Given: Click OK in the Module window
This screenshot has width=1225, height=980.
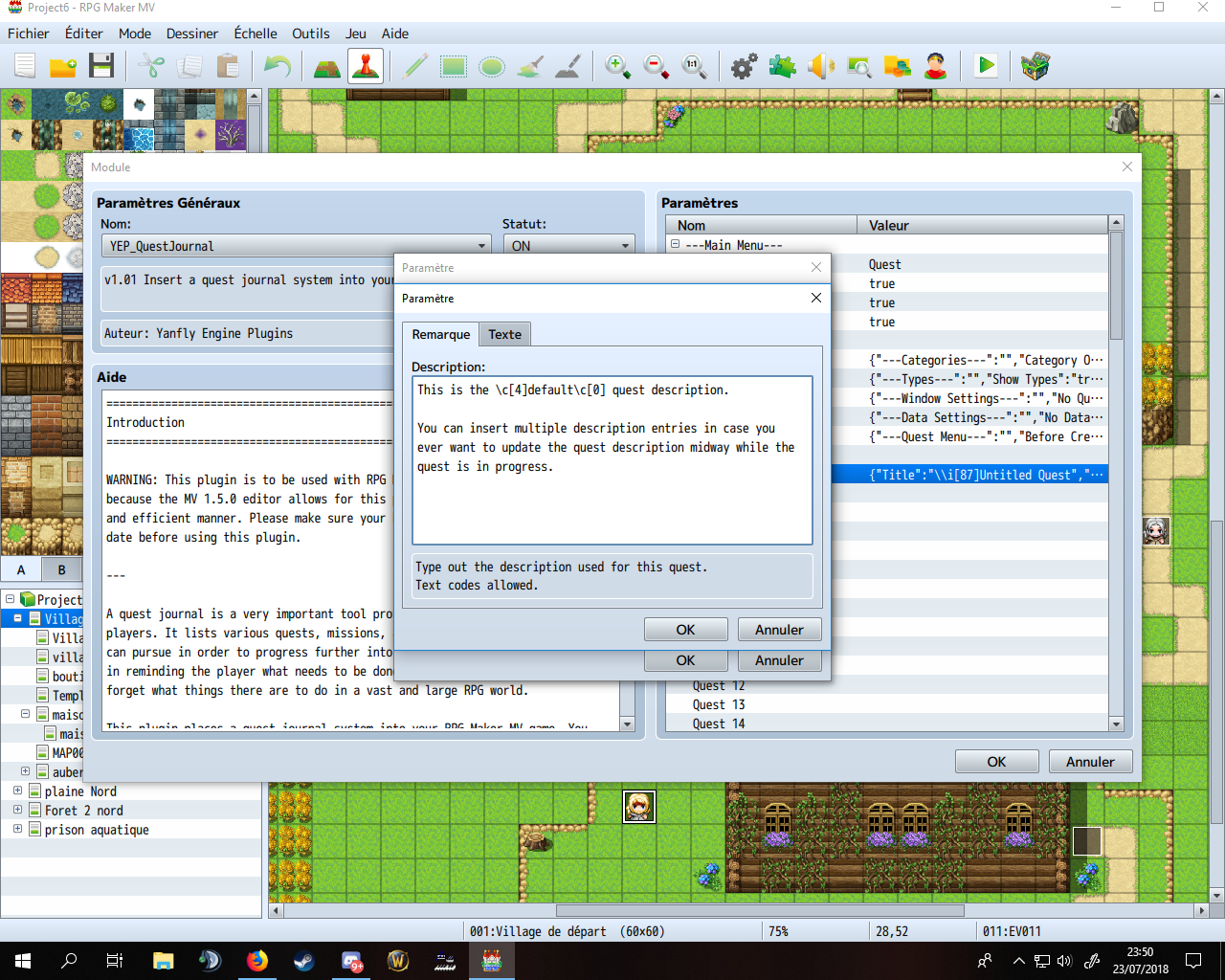Looking at the screenshot, I should [996, 762].
